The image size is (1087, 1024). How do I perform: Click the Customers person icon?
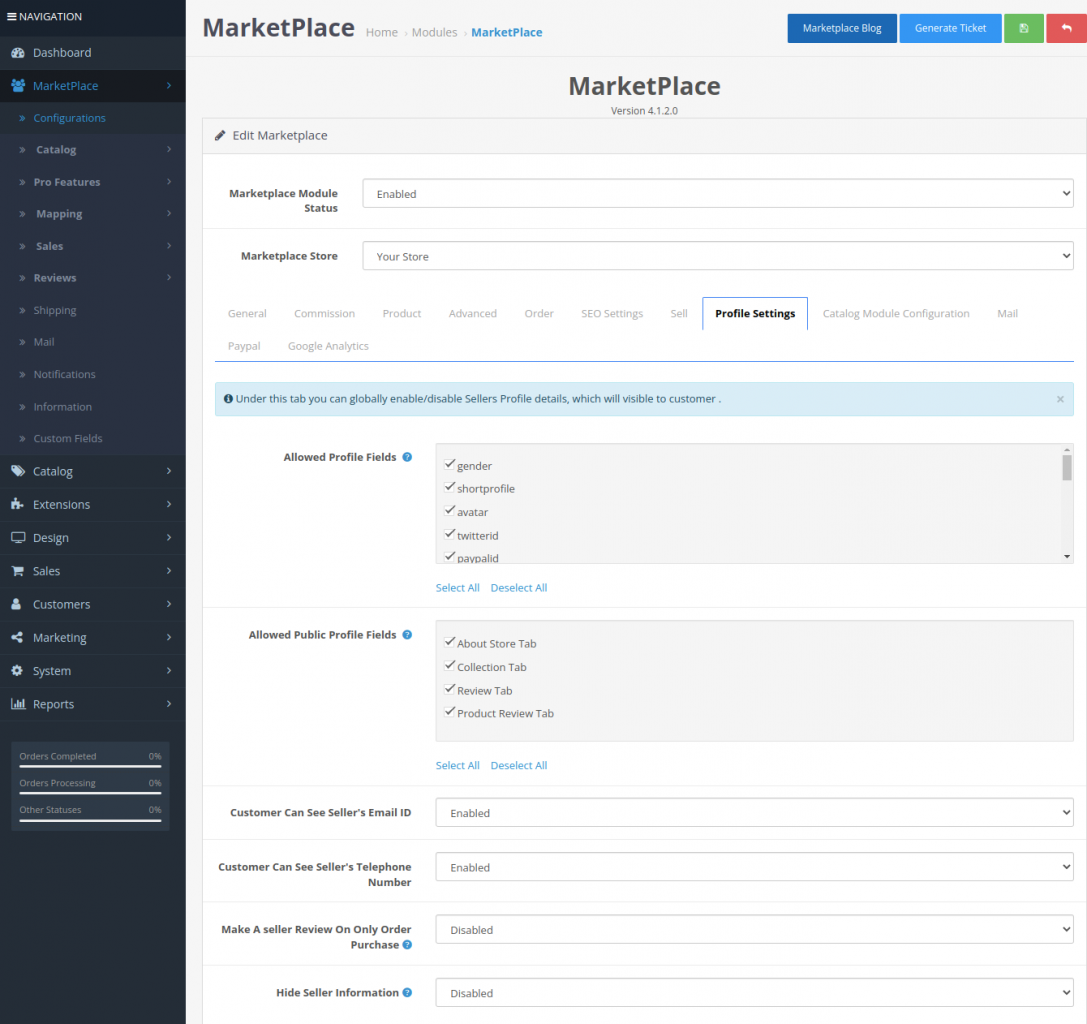click(x=16, y=604)
